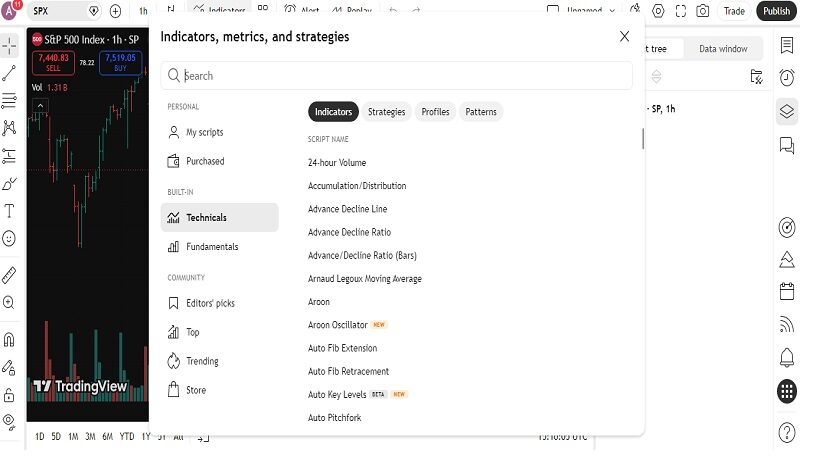Add the 24-hour Volume indicator
Screen dimensions: 822x462
click(x=337, y=163)
